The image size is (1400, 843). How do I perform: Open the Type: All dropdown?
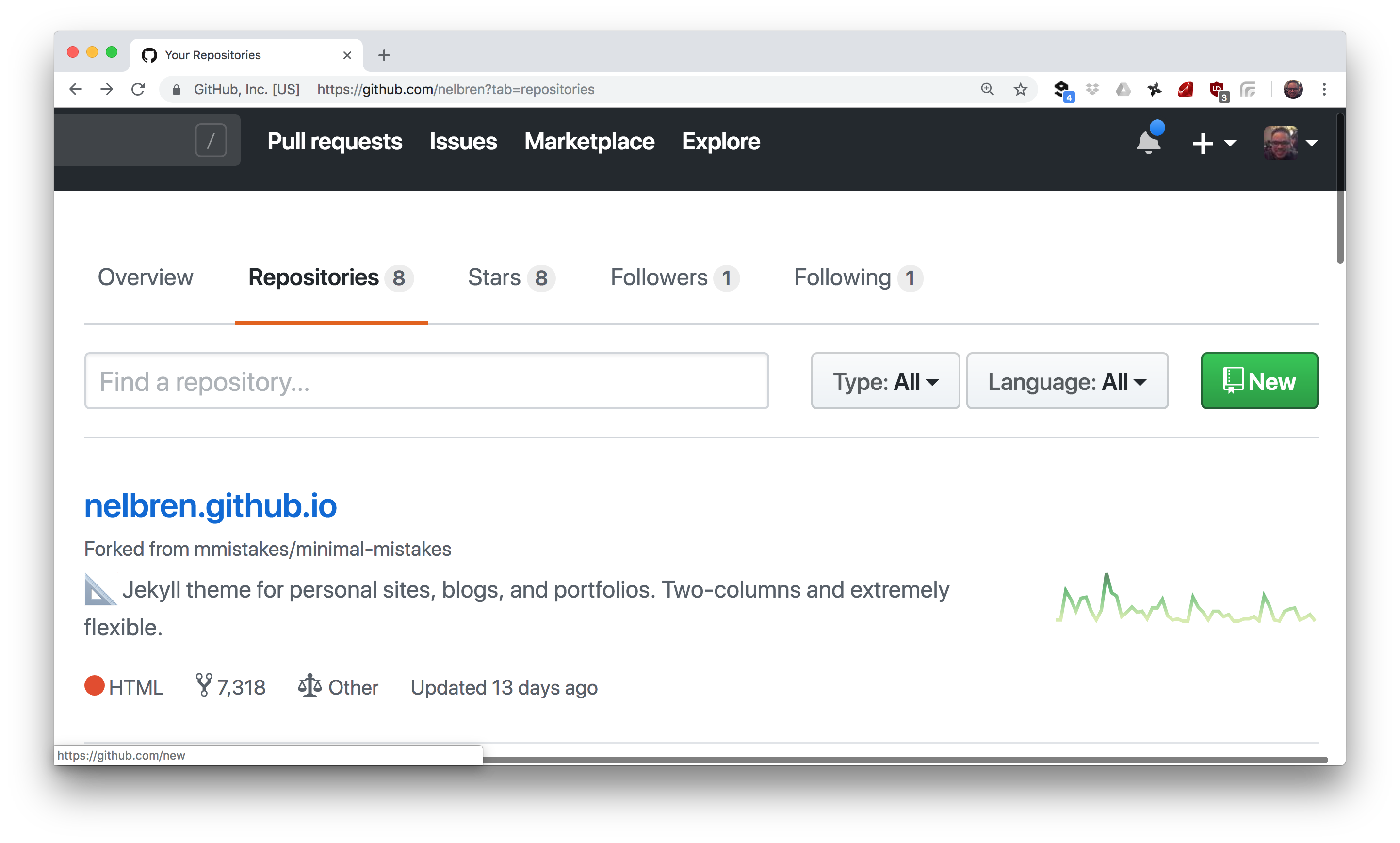click(x=885, y=381)
